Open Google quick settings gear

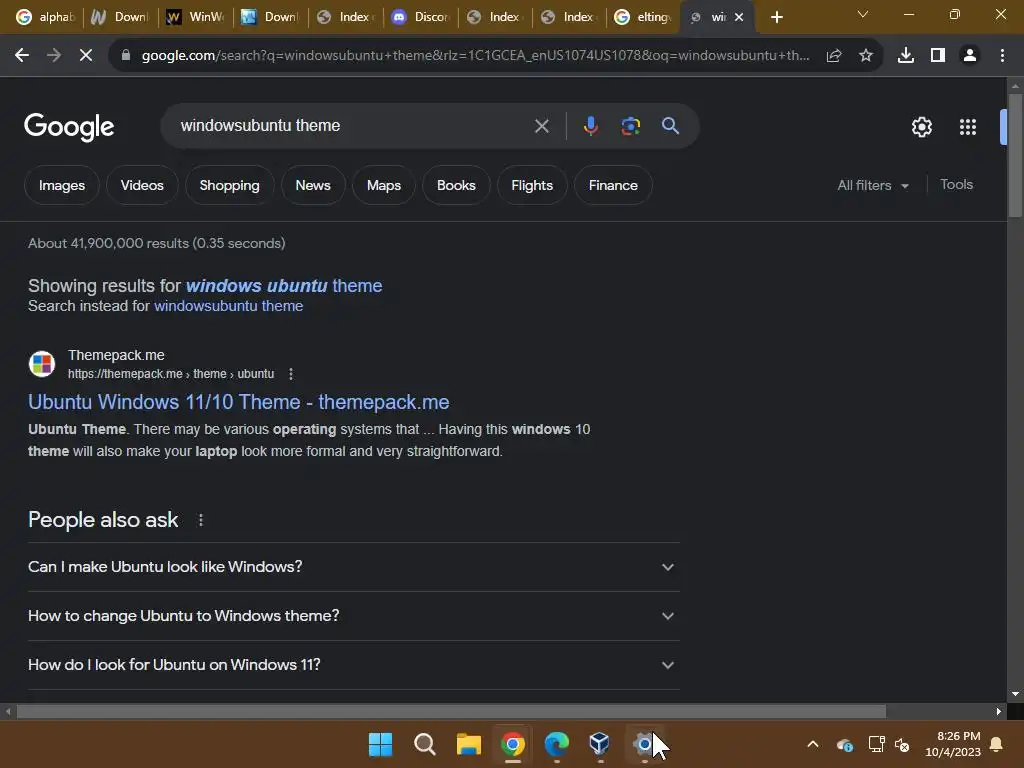[921, 127]
